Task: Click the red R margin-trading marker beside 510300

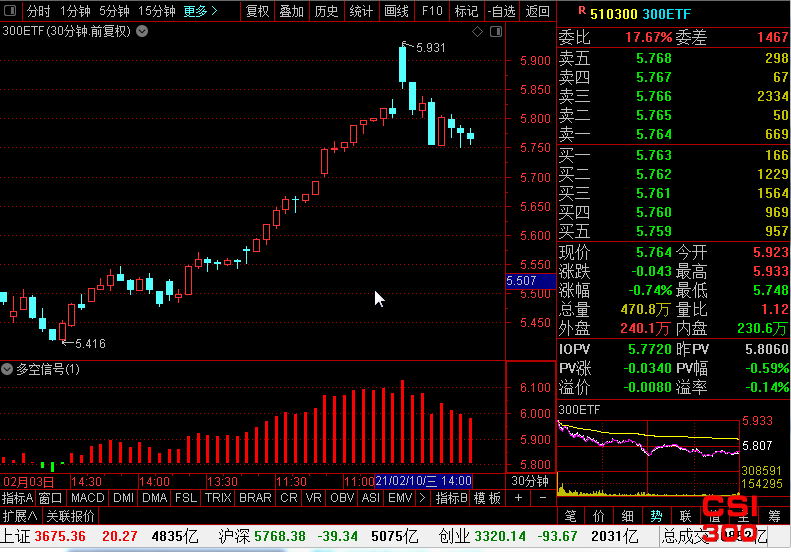Action: [582, 11]
